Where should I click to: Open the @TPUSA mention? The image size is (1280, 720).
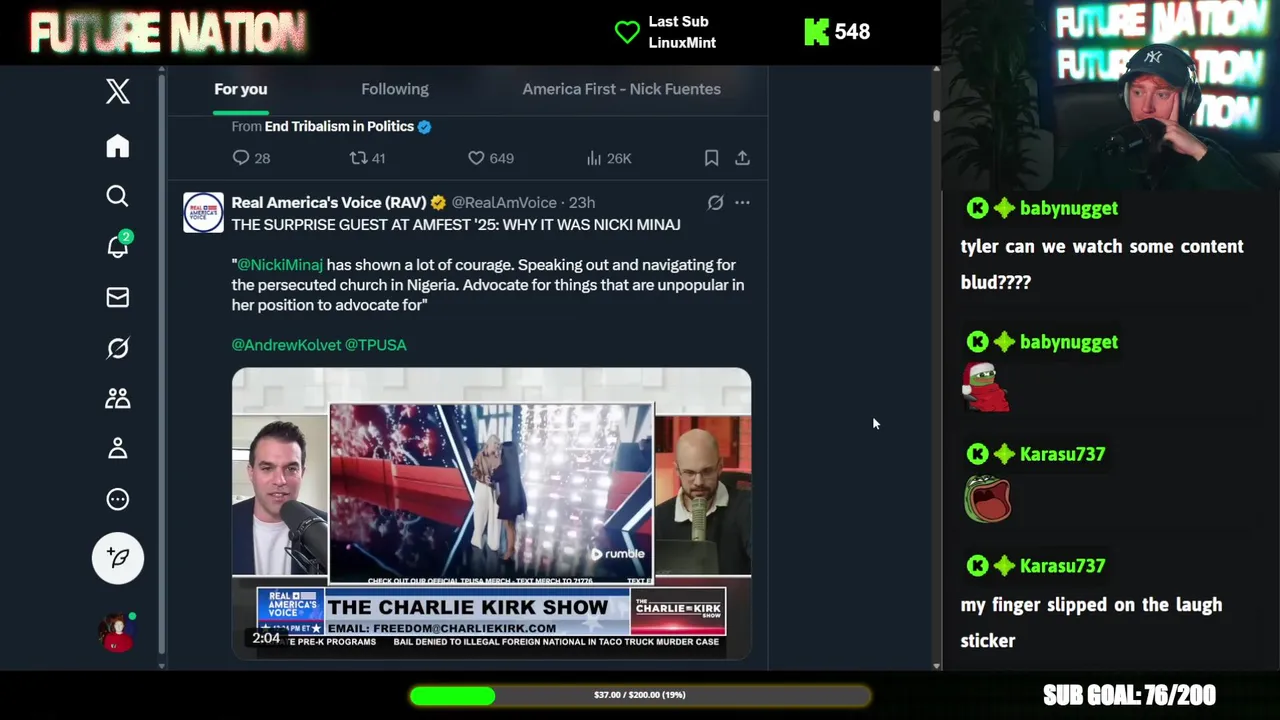point(376,344)
